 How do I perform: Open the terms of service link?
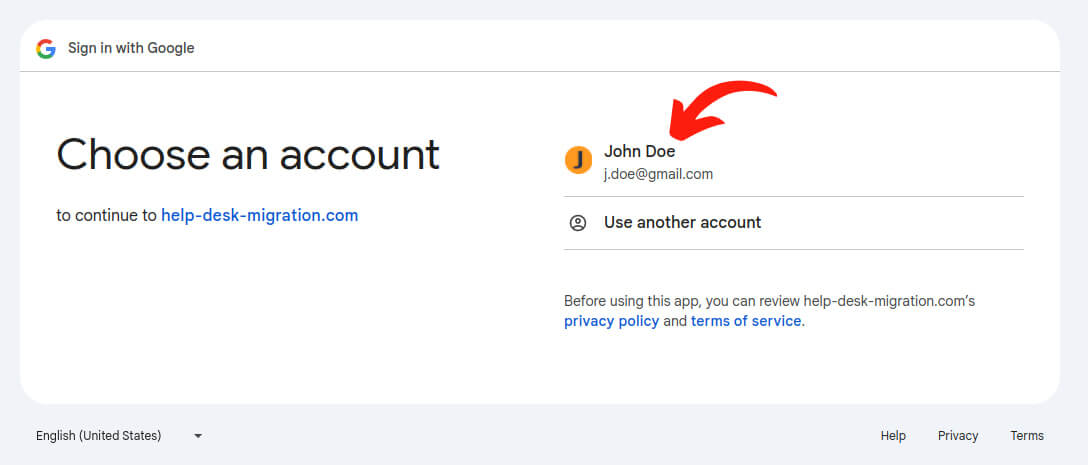[x=745, y=321]
